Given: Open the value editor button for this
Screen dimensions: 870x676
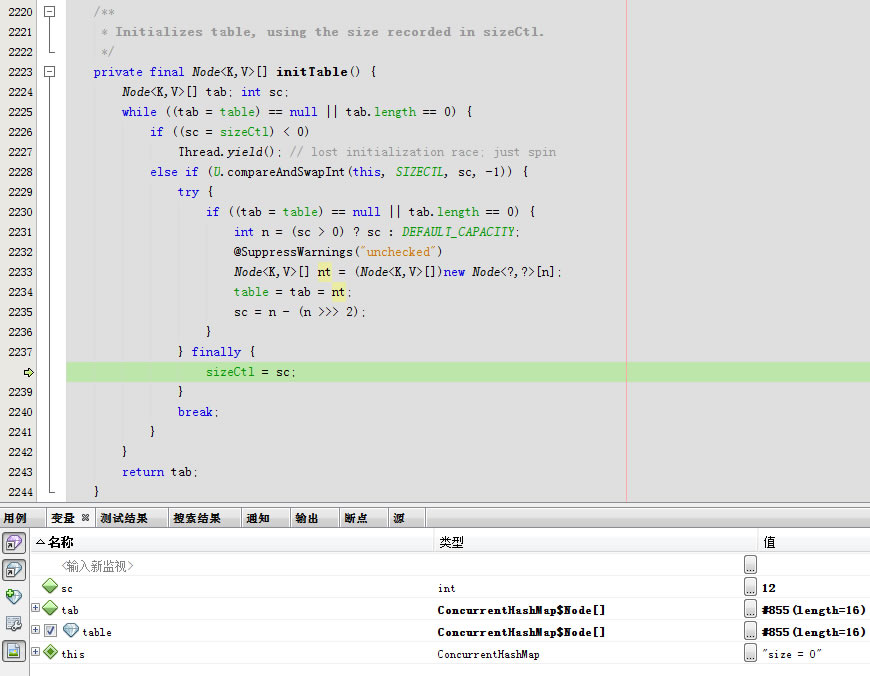Looking at the screenshot, I should 750,653.
